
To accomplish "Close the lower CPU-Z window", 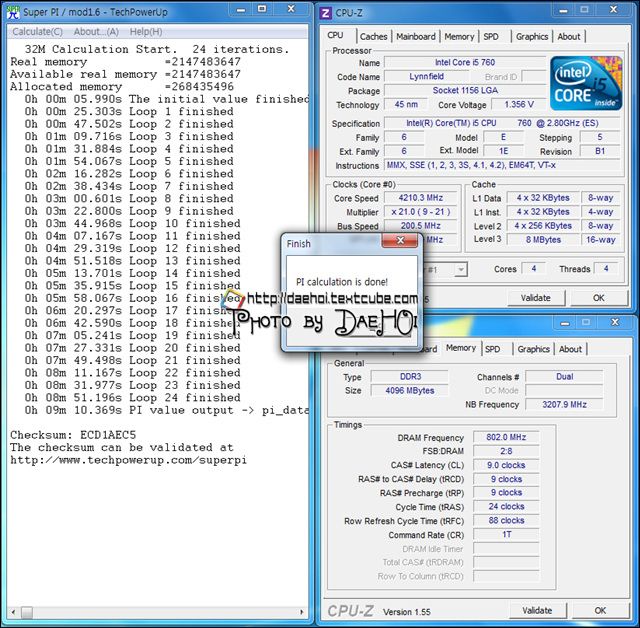I will tap(615, 322).
